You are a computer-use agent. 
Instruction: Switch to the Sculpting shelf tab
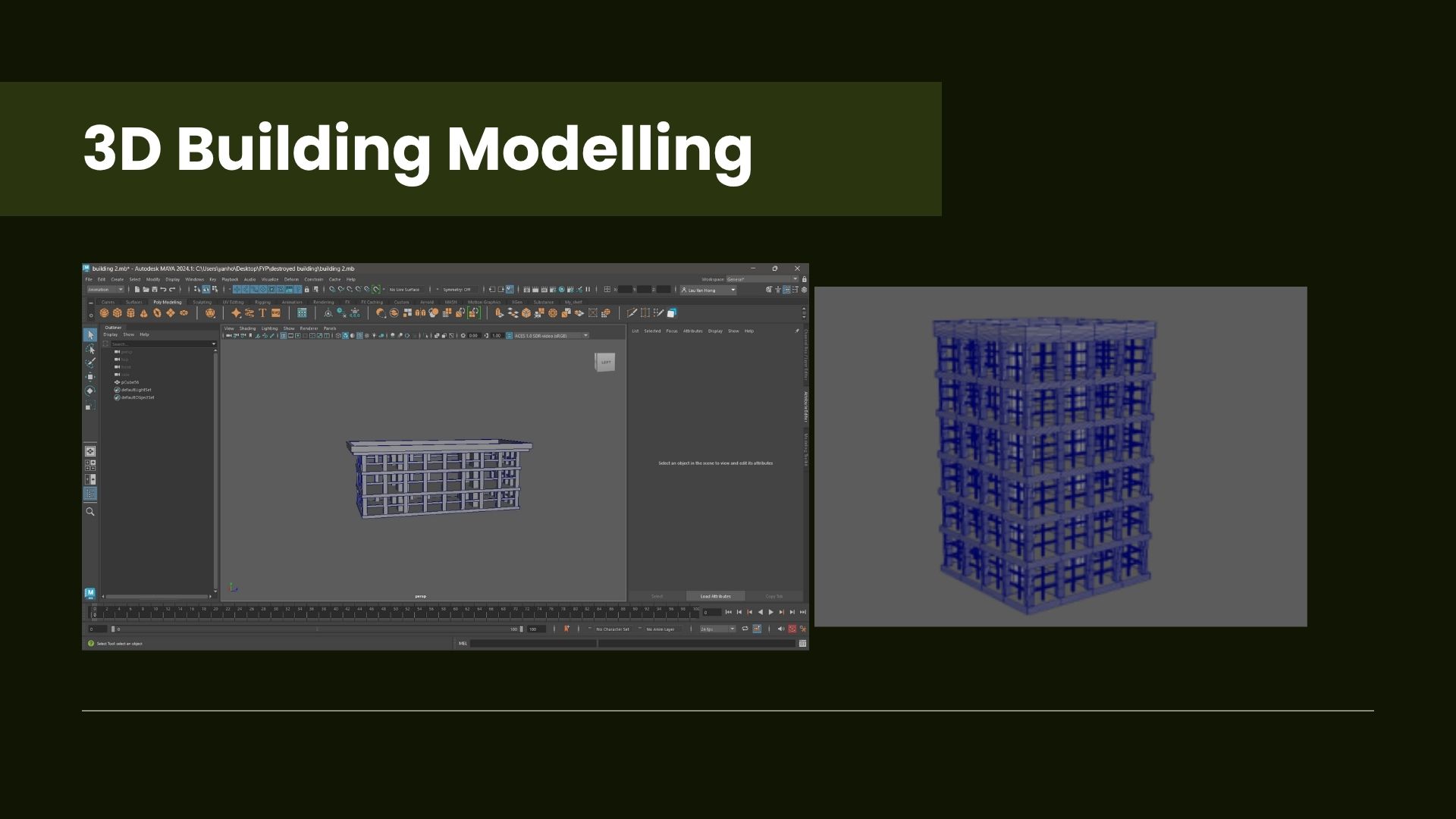pyautogui.click(x=202, y=302)
